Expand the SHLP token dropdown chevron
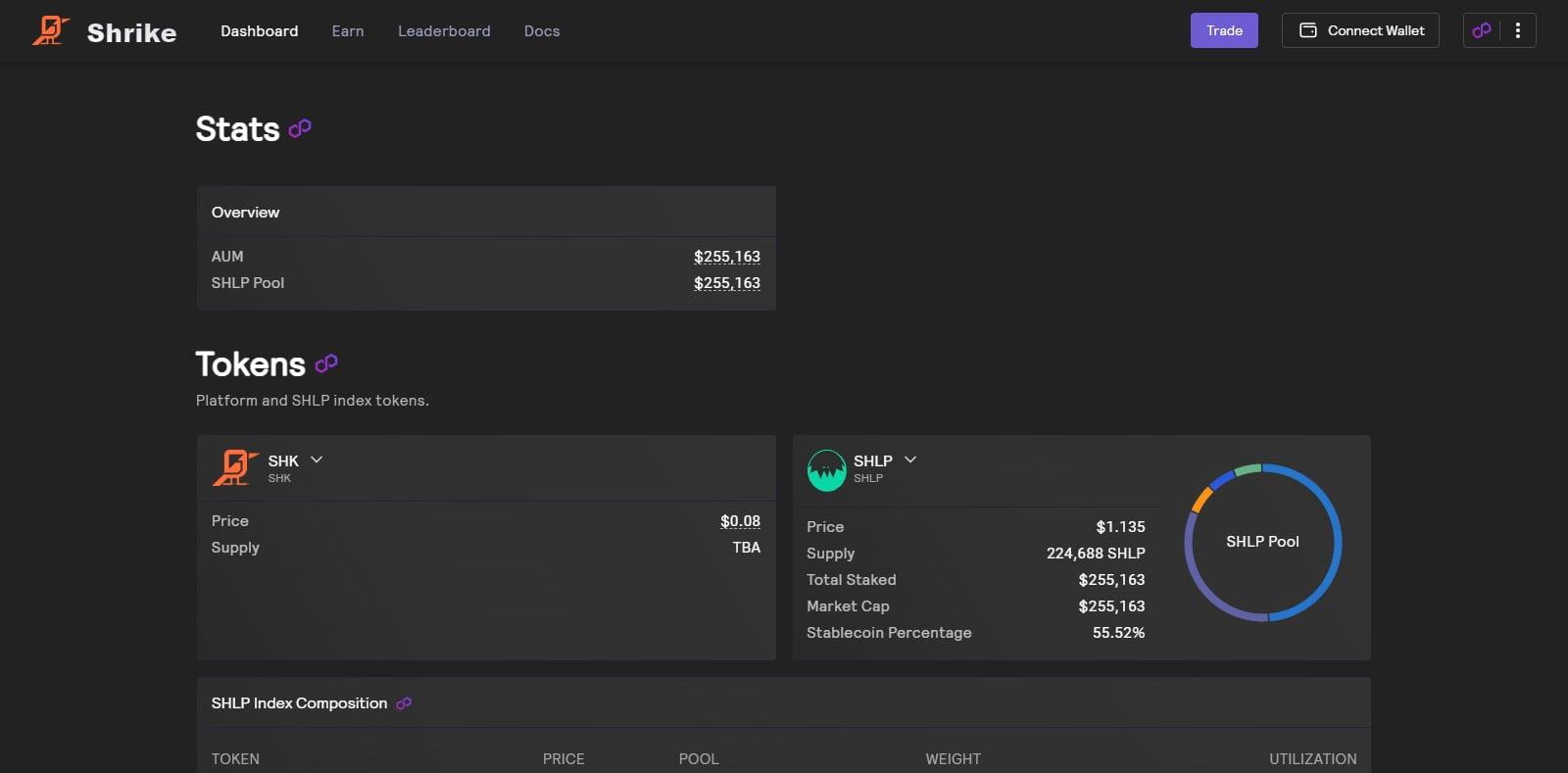This screenshot has width=1568, height=773. 910,459
